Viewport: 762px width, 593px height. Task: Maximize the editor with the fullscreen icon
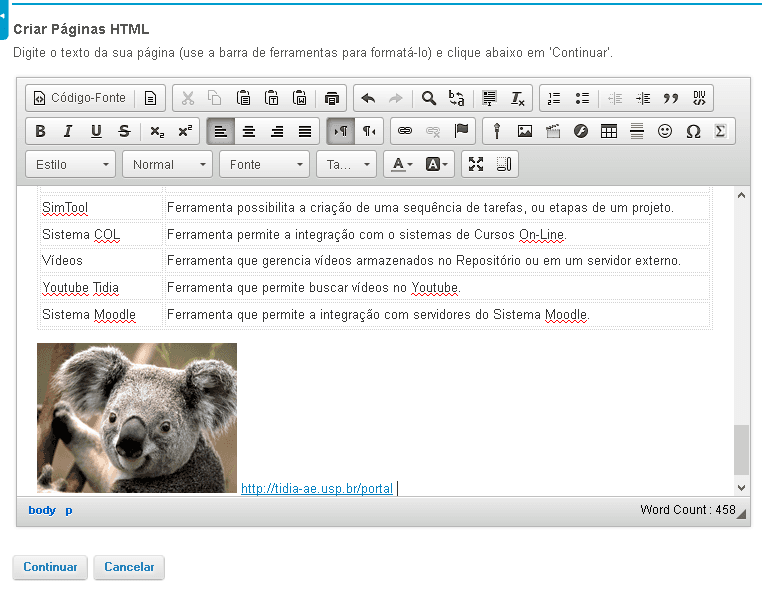[x=476, y=164]
